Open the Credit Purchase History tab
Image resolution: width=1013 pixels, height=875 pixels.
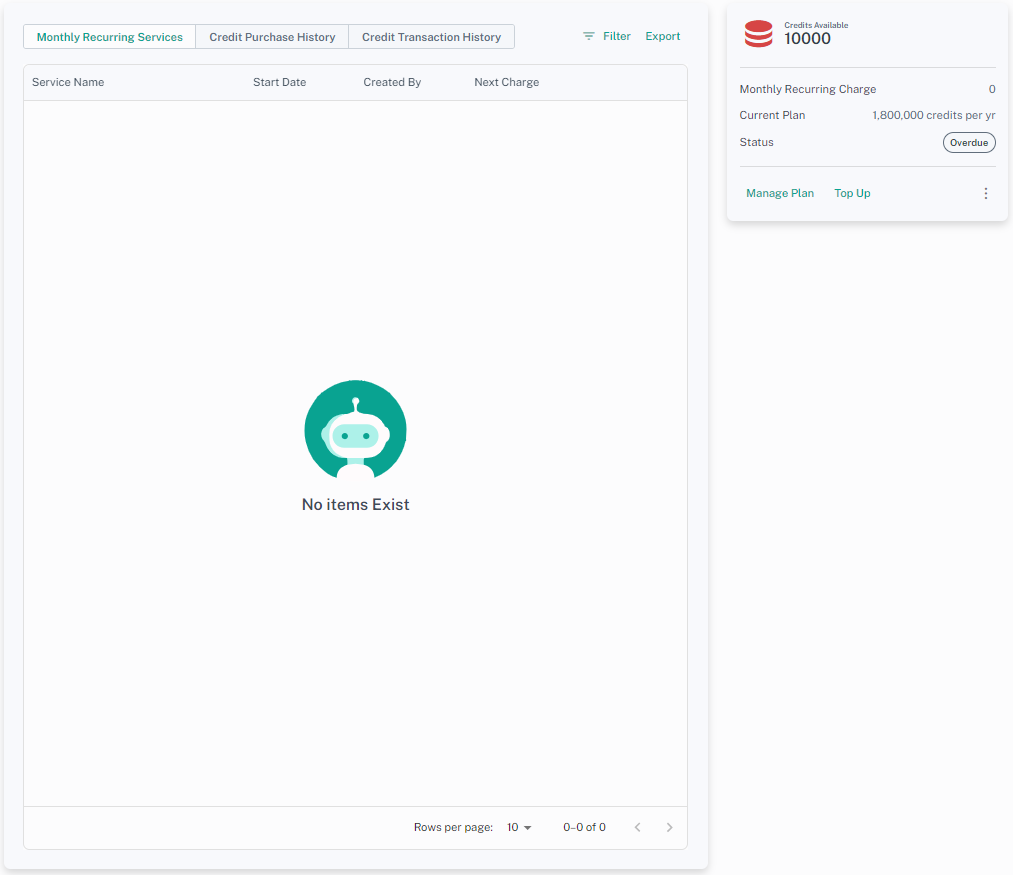tap(272, 37)
